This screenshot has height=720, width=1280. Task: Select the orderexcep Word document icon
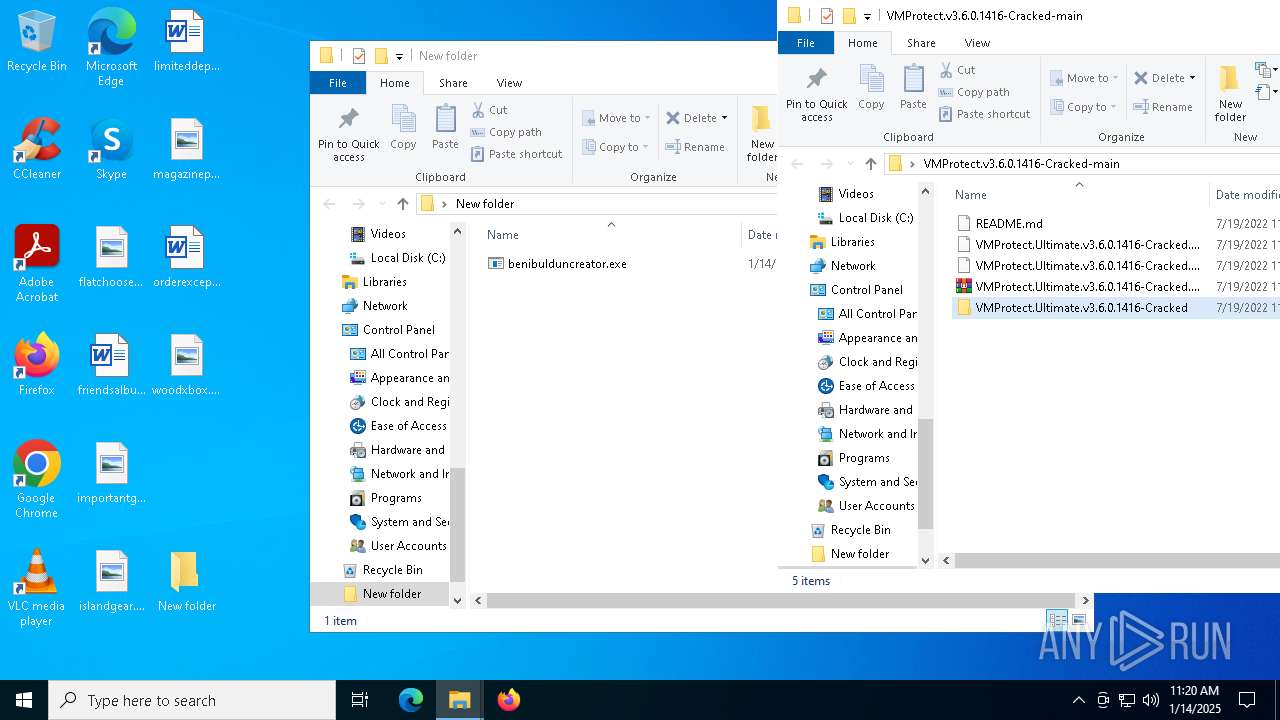(186, 257)
